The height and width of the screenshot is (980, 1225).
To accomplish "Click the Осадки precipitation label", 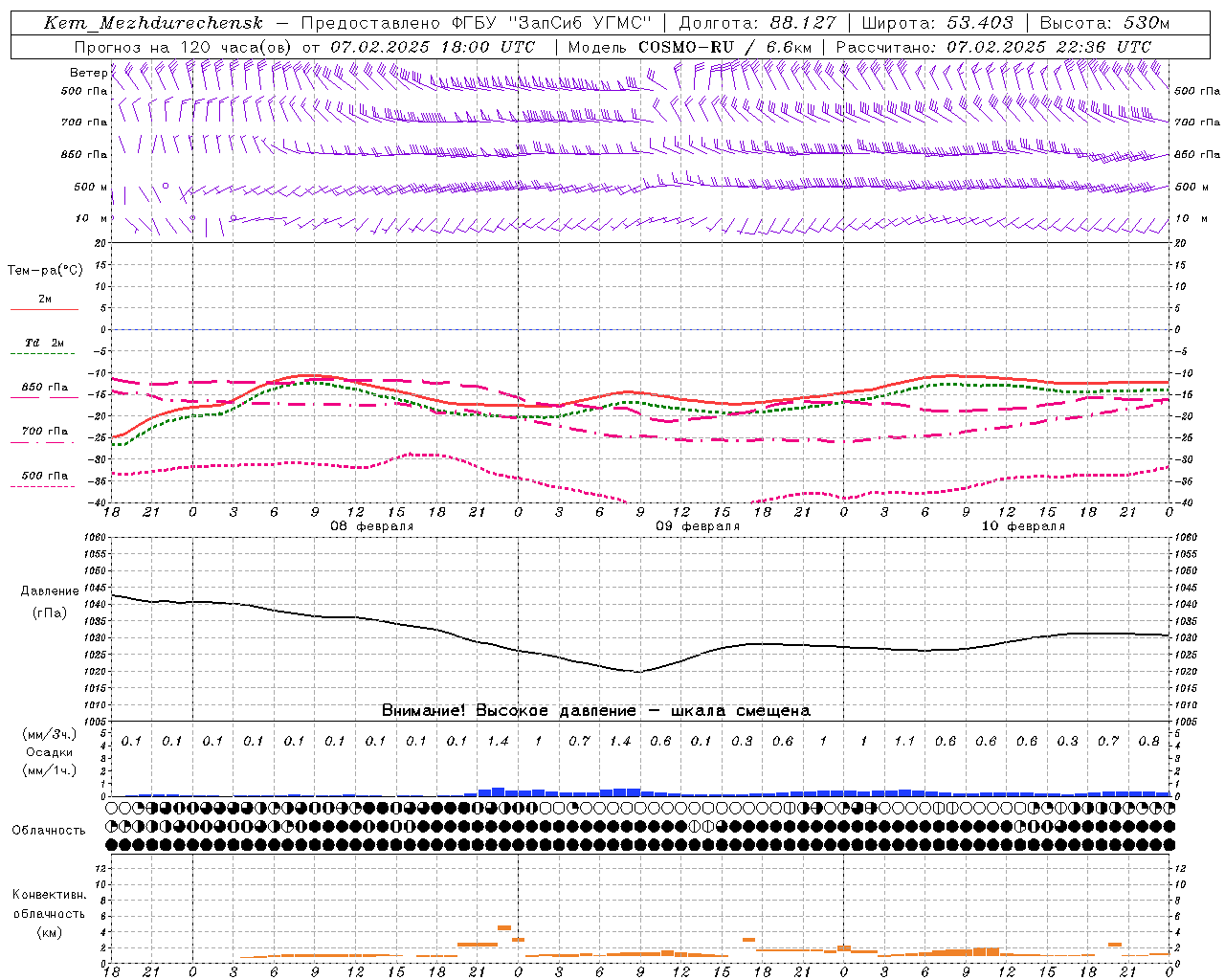I will click(x=50, y=752).
